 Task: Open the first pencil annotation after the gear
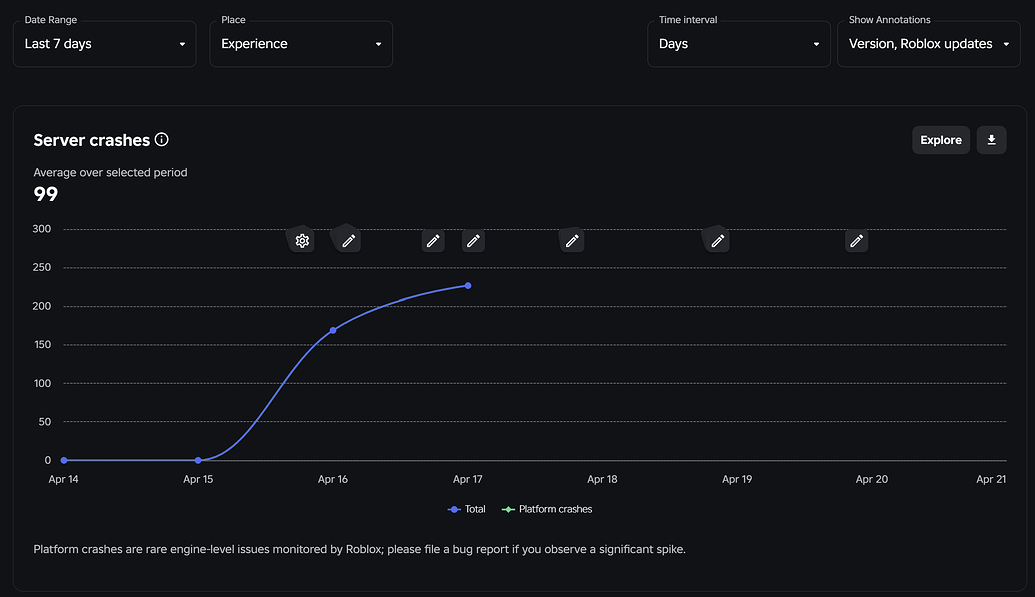[x=349, y=240]
